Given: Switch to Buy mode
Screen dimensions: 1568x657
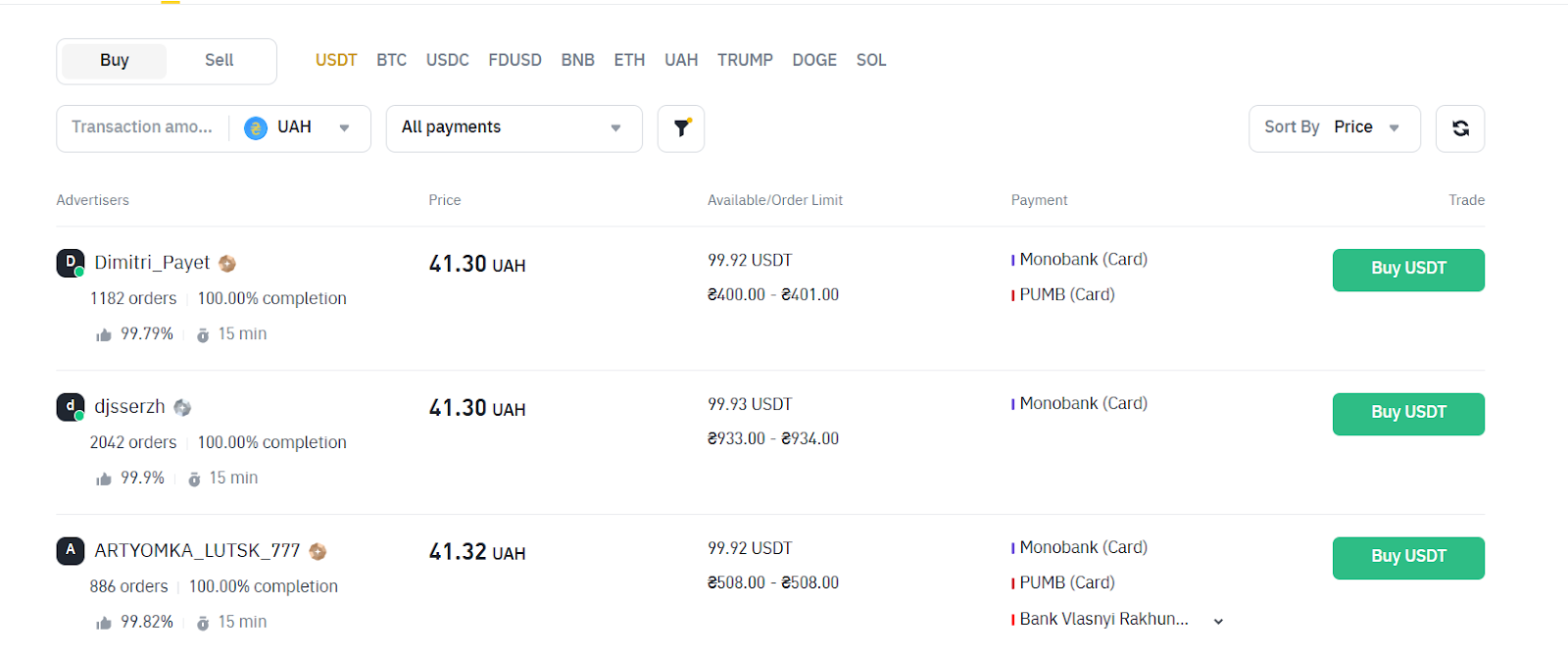Looking at the screenshot, I should coord(114,61).
